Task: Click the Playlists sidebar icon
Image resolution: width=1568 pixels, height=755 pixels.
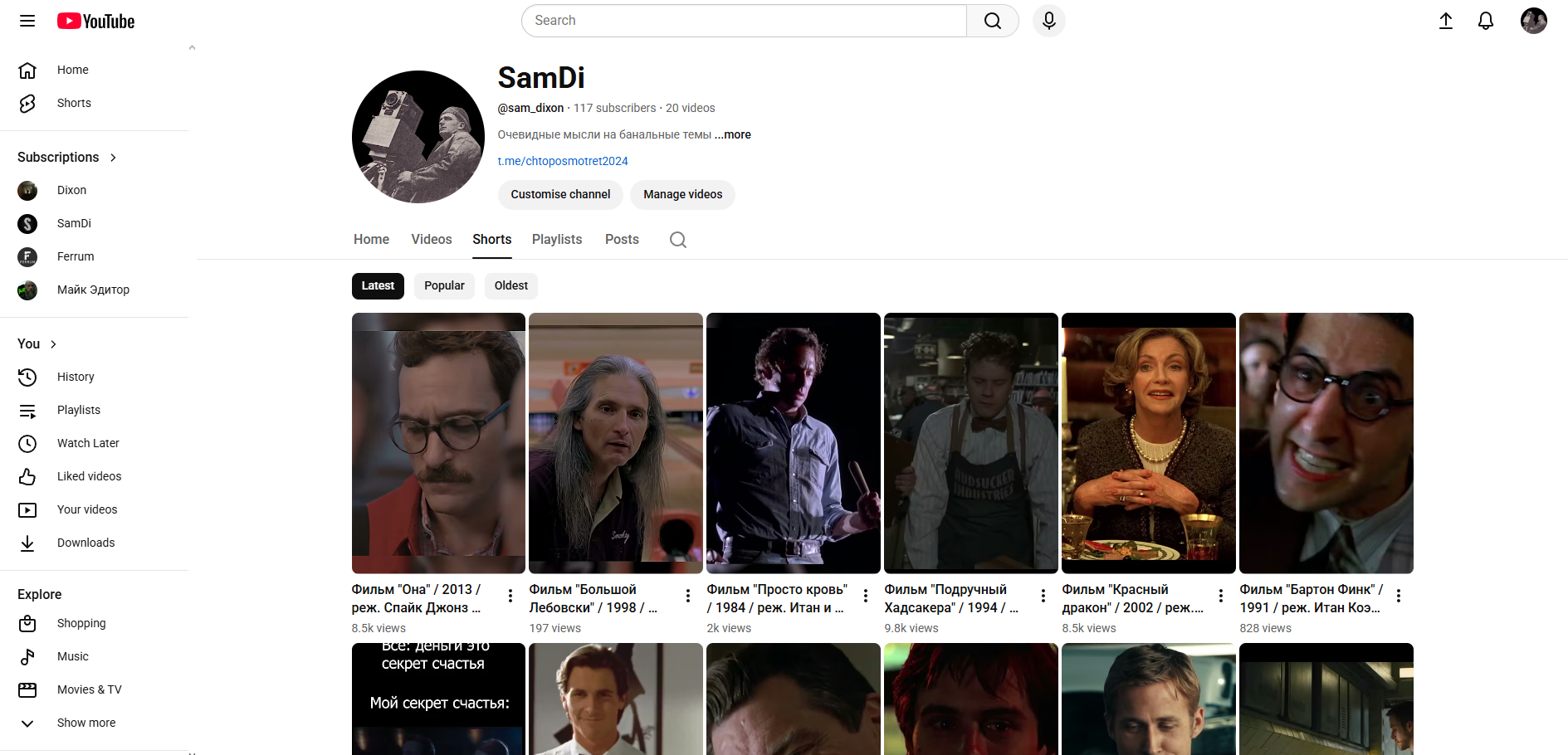Action: tap(27, 411)
